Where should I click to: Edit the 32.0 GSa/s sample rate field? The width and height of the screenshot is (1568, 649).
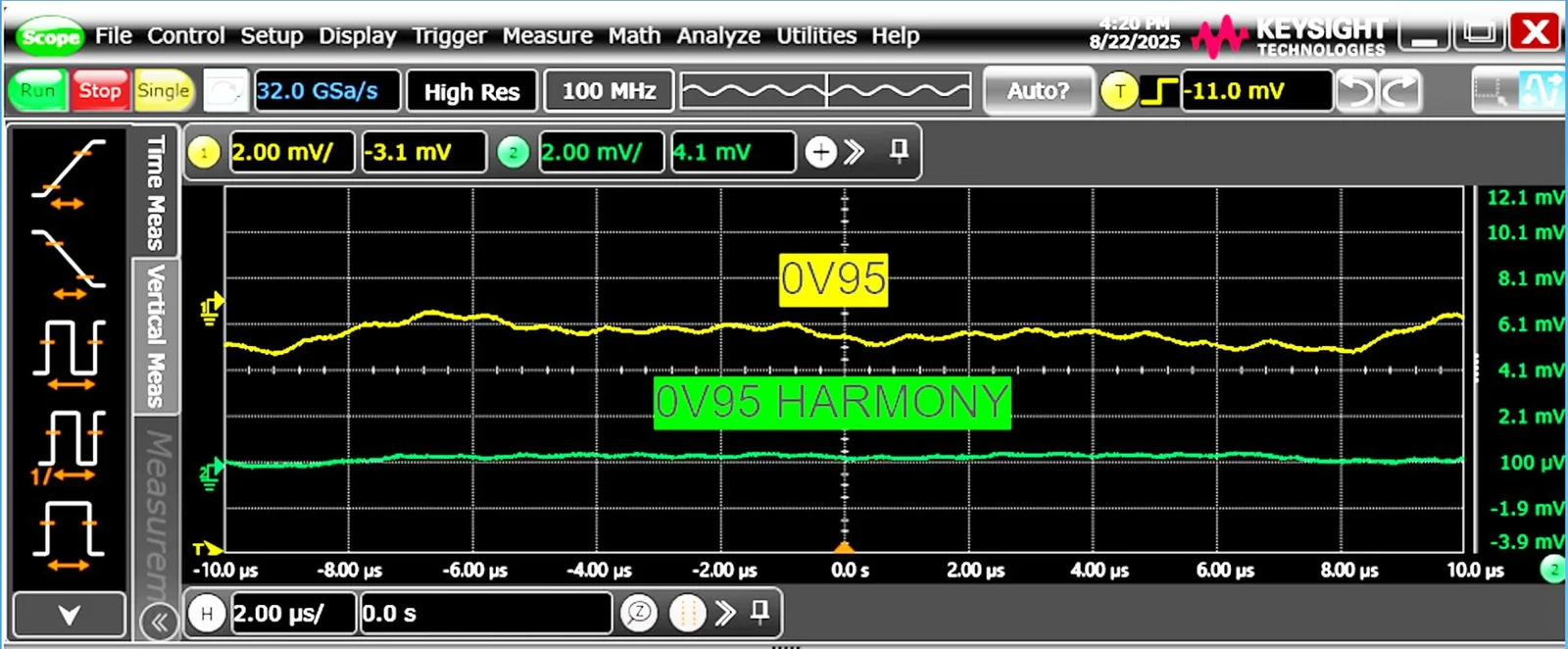coord(327,91)
